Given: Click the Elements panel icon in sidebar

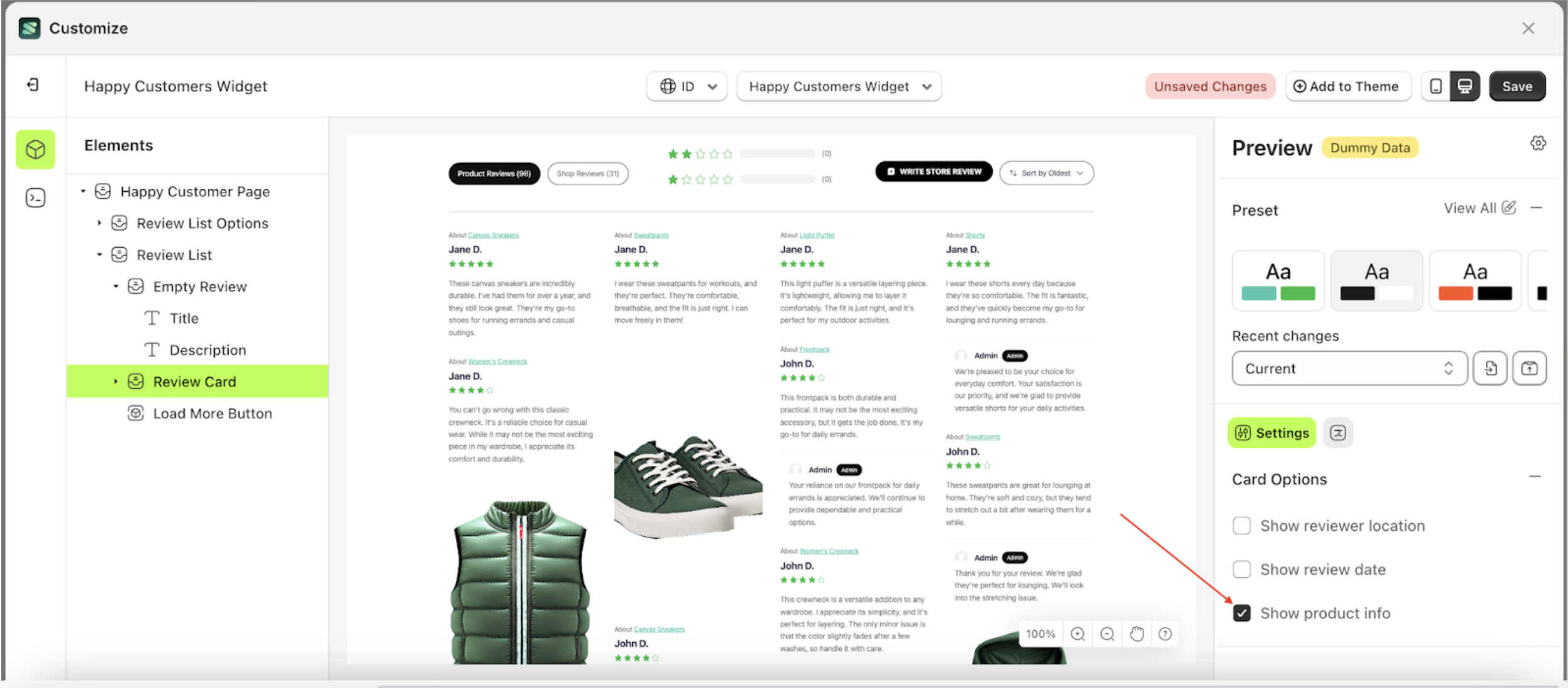Looking at the screenshot, I should point(36,149).
